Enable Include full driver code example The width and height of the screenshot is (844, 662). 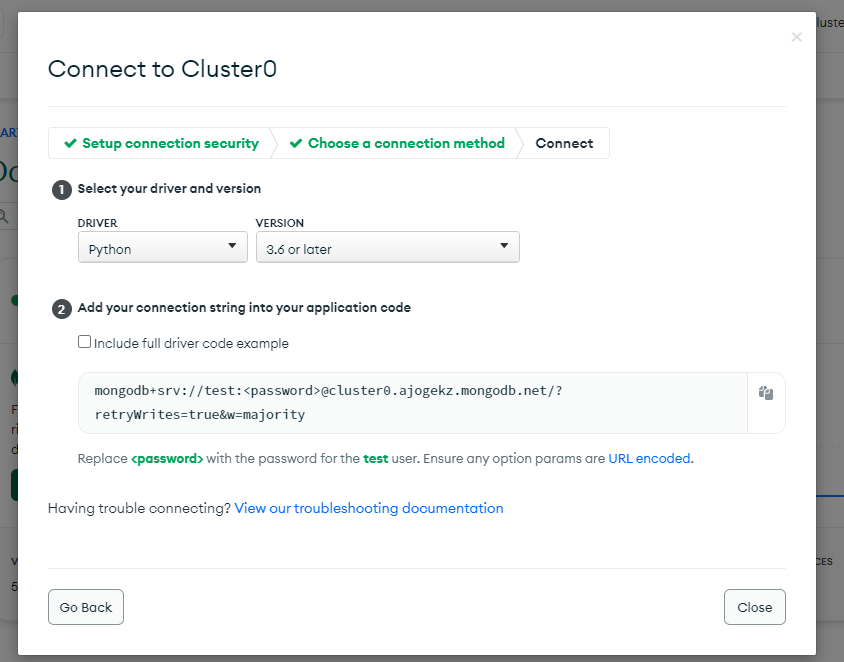85,342
